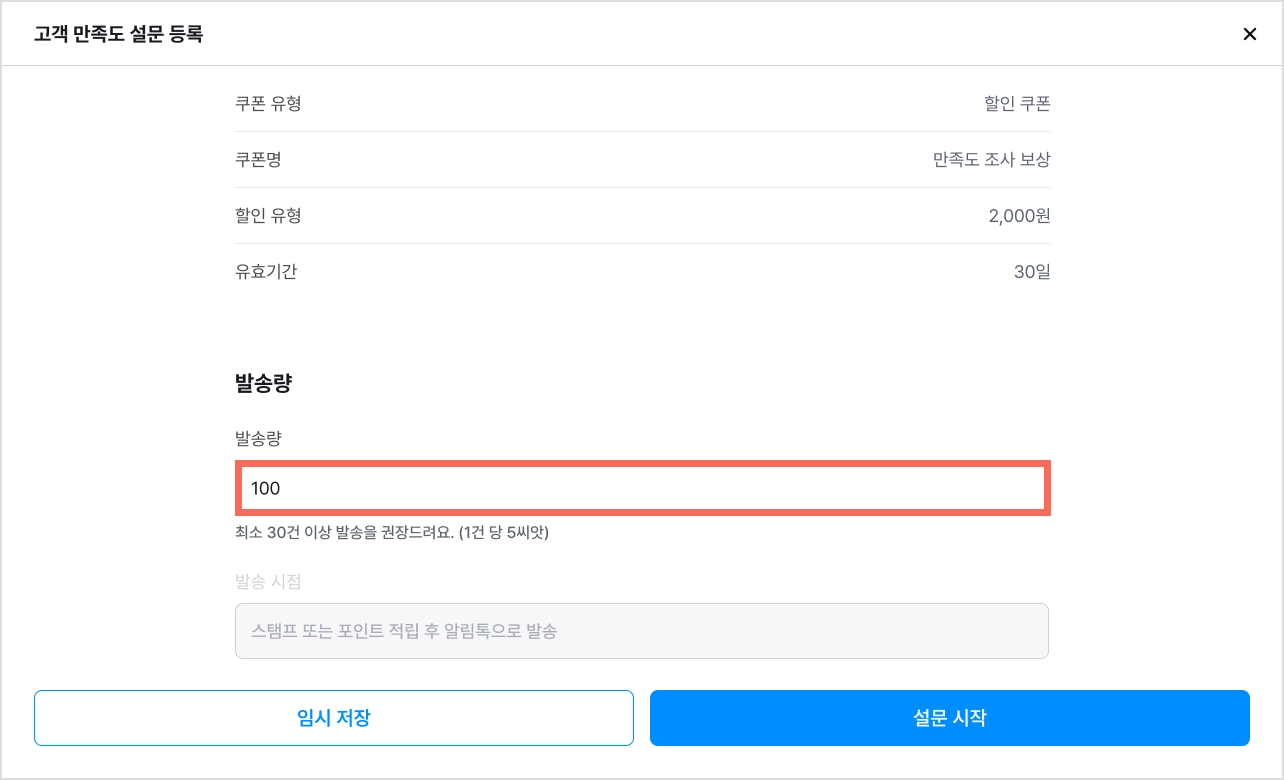Screen dimensions: 1284x780
Task: Click the 만족도 조사 보상 coupon name
Action: [x=992, y=159]
